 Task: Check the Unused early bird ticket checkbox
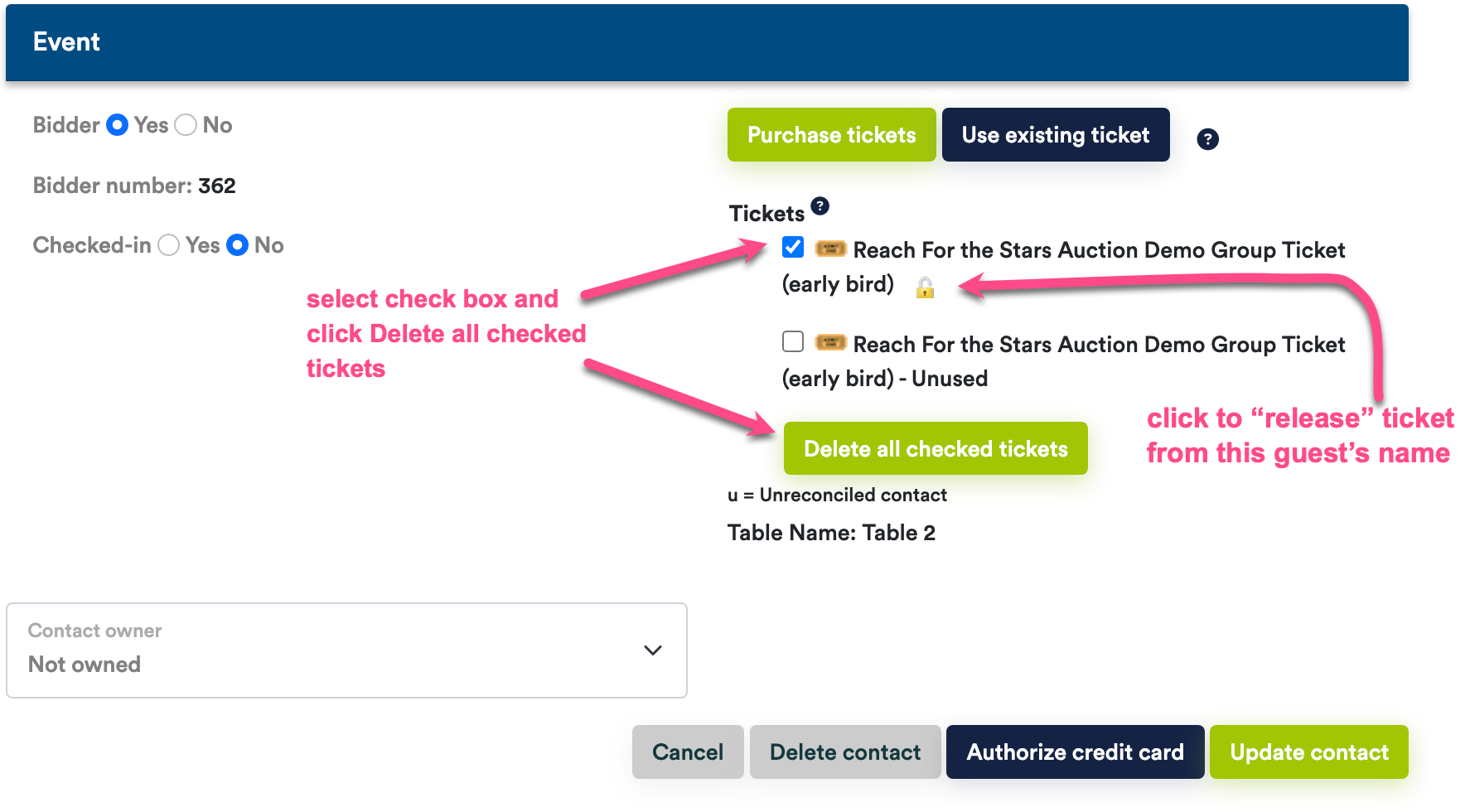coord(793,341)
